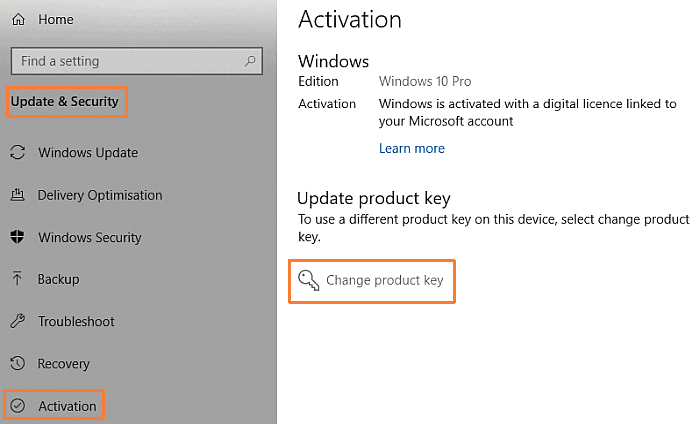Screen dimensions: 700x424
Task: Focus the Find a setting box
Action: coord(137,61)
